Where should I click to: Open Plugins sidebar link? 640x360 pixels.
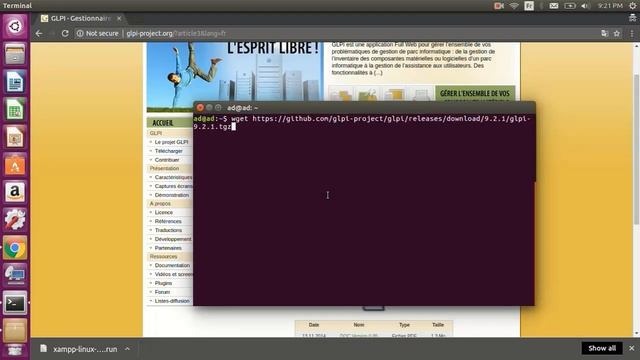[x=163, y=283]
